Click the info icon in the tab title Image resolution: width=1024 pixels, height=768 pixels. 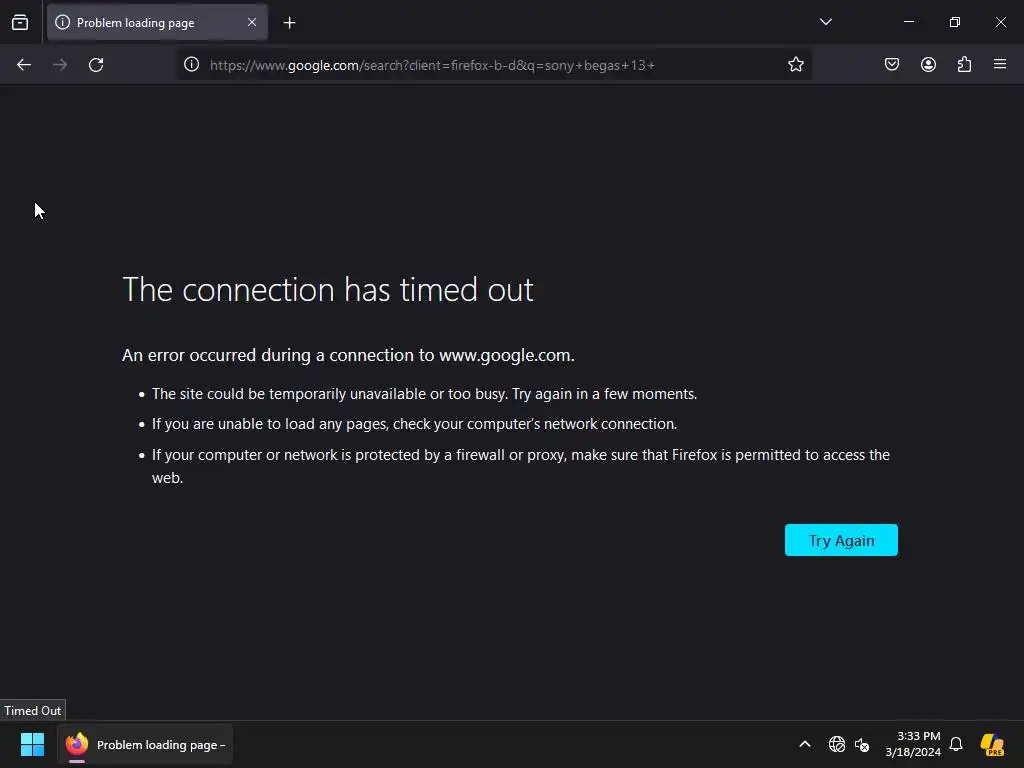(63, 22)
